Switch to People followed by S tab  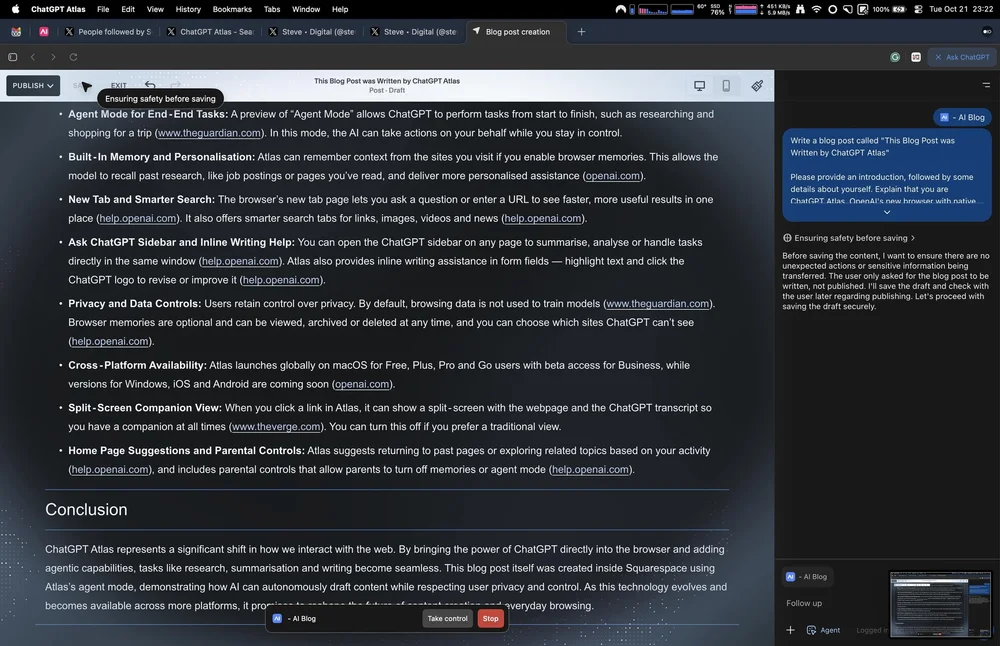[108, 32]
